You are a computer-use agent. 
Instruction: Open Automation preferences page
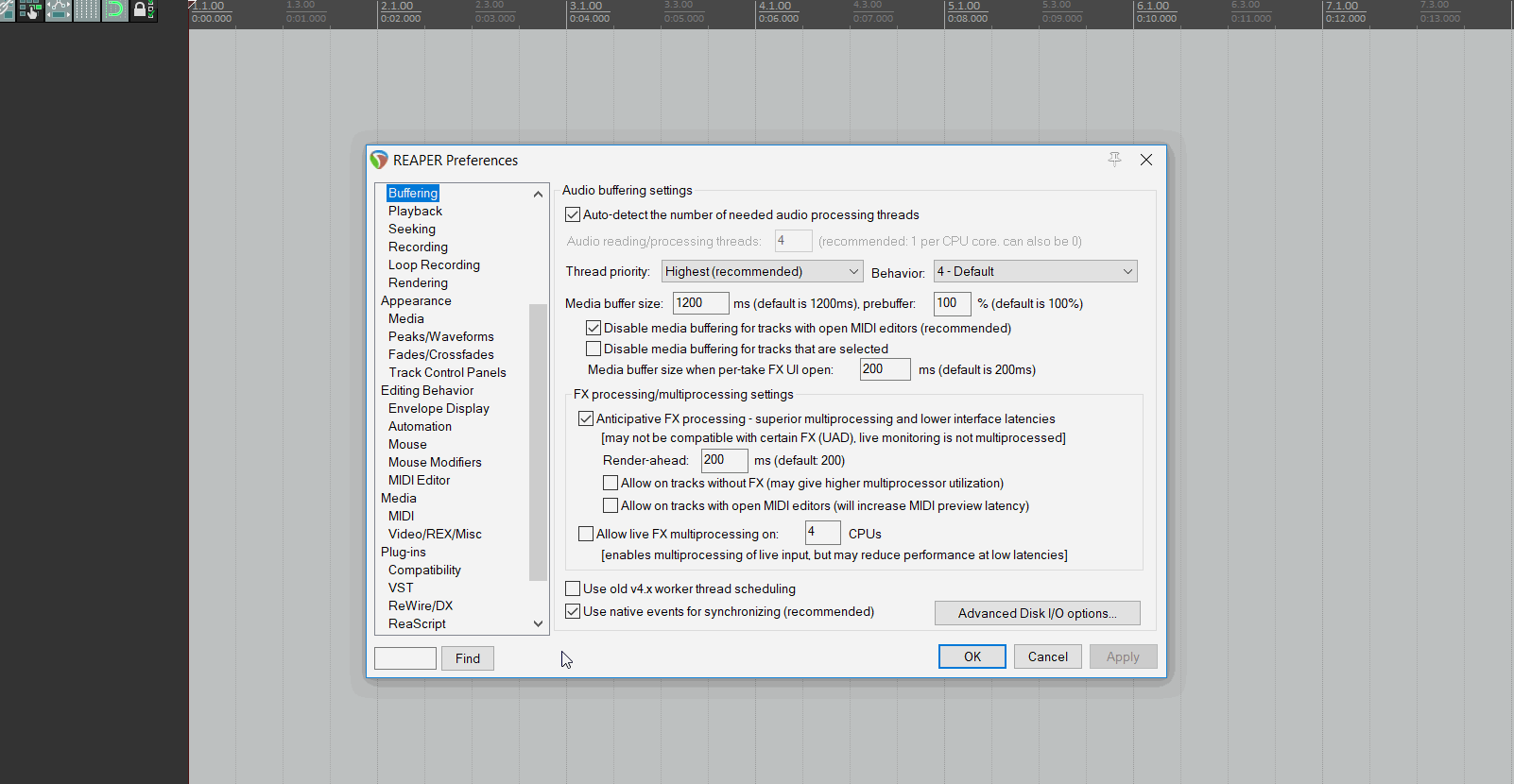coord(420,426)
